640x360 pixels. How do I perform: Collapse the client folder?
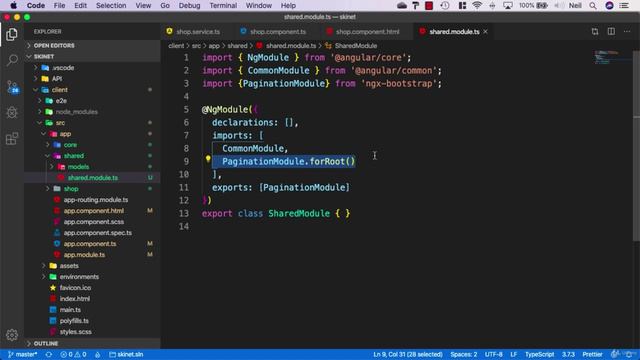[x=92, y=89]
